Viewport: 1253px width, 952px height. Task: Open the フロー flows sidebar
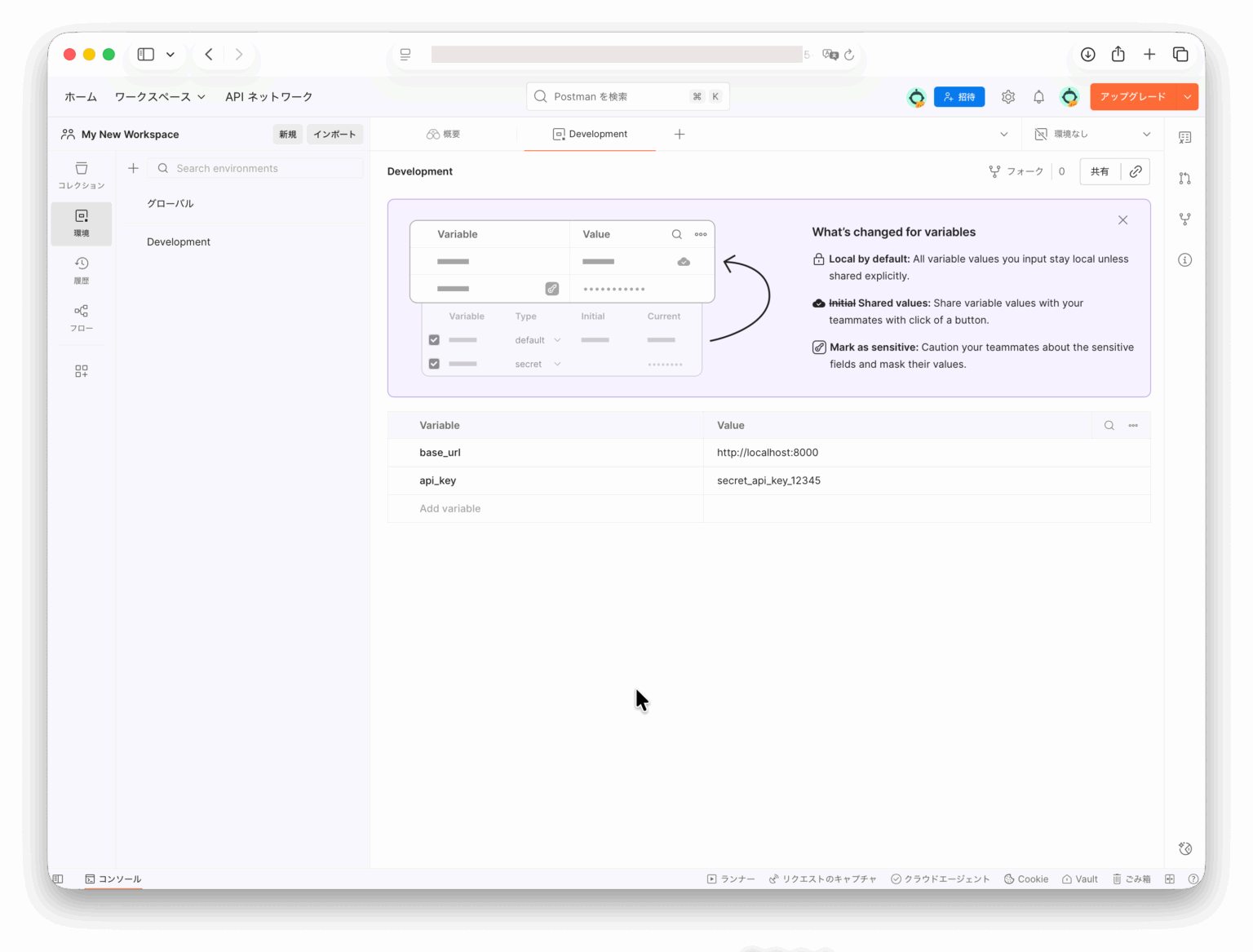point(81,317)
